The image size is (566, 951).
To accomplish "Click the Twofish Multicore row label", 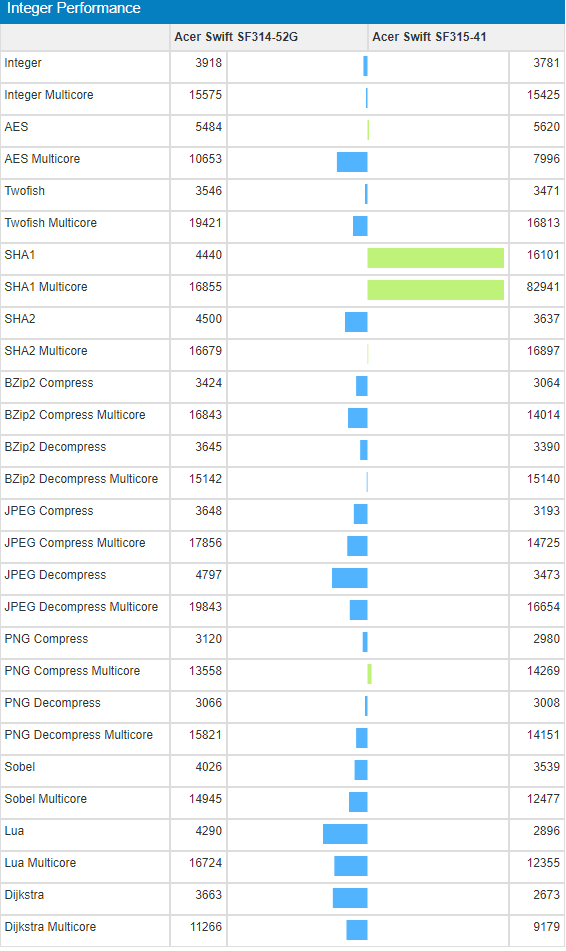I will pyautogui.click(x=51, y=223).
